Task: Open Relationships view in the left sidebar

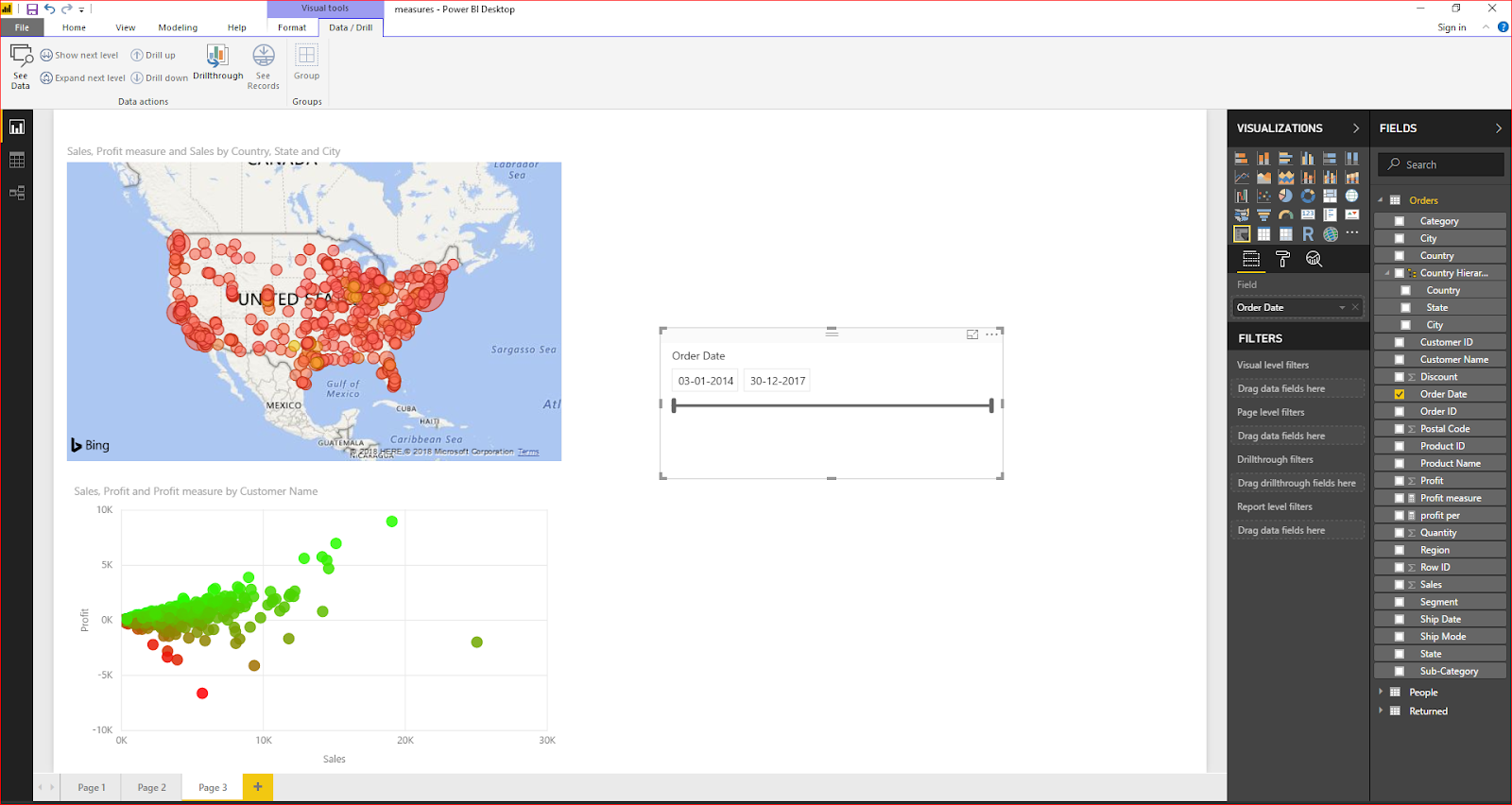Action: [17, 193]
